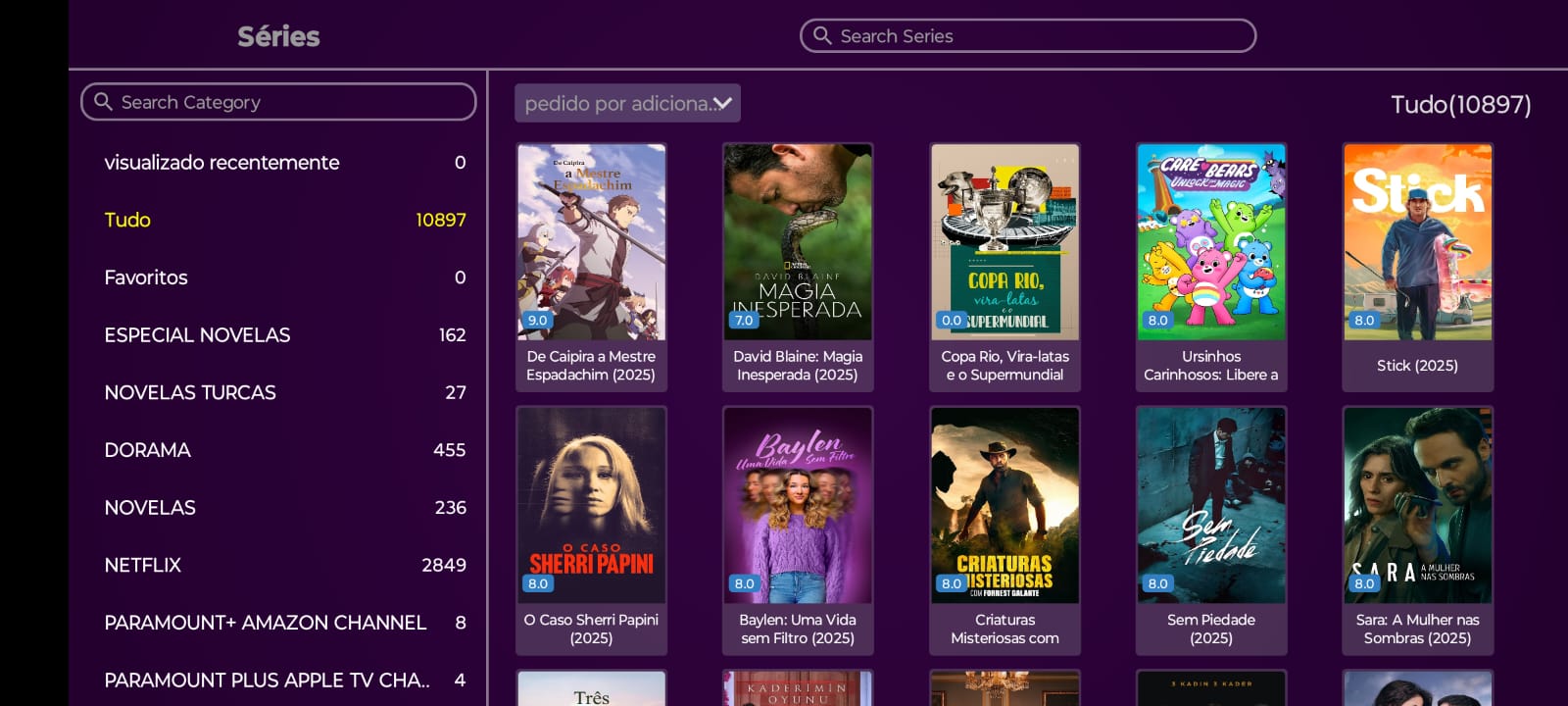Open 'De Caipira a Mestre Espadachim' poster
1568x706 pixels.
(592, 242)
